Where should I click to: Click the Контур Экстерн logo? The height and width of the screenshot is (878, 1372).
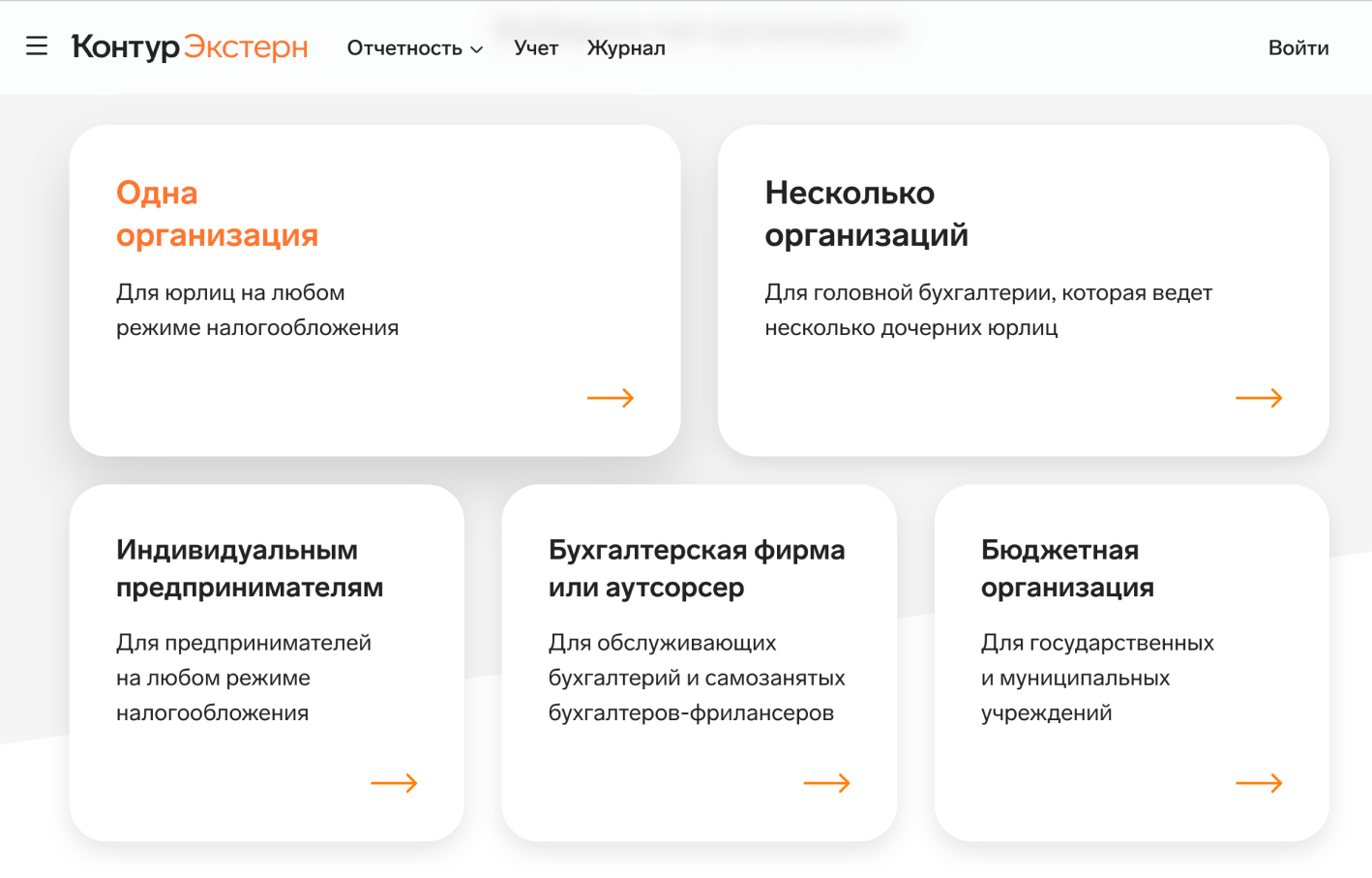[190, 46]
